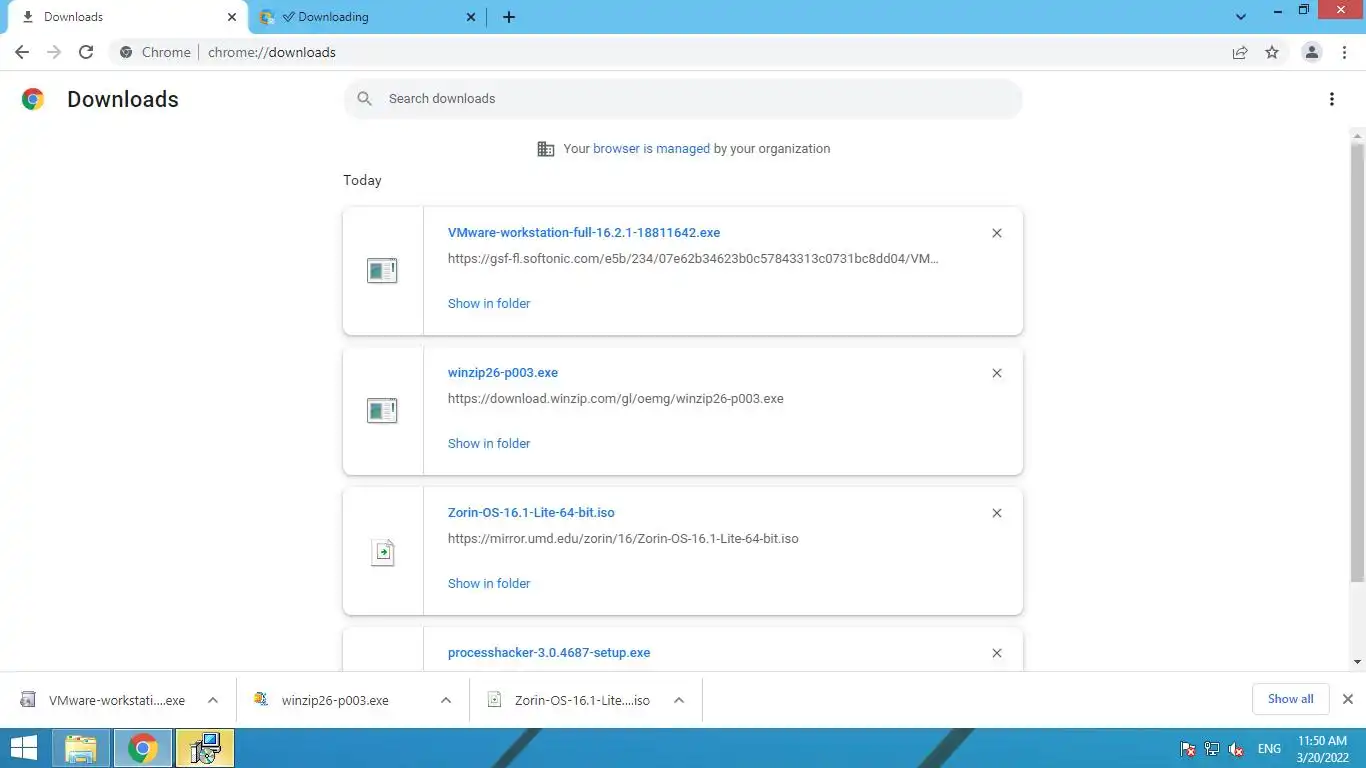
Task: Open the clock showing 11:50 AM
Action: point(1322,749)
